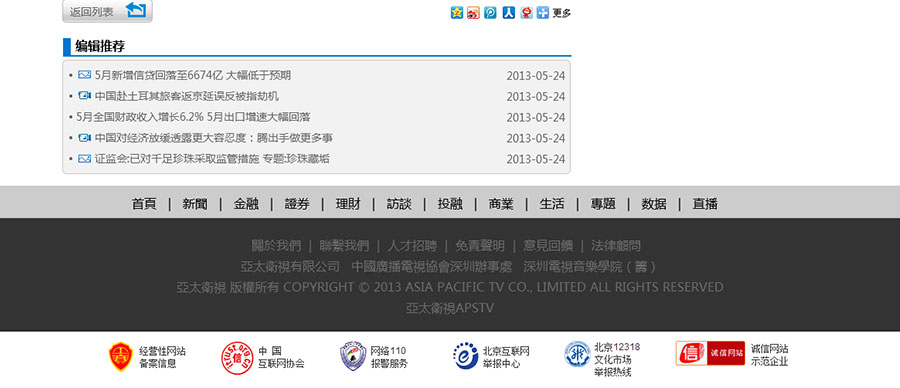Open the 證券 navigation item
Image resolution: width=900 pixels, height=388 pixels.
[297, 204]
